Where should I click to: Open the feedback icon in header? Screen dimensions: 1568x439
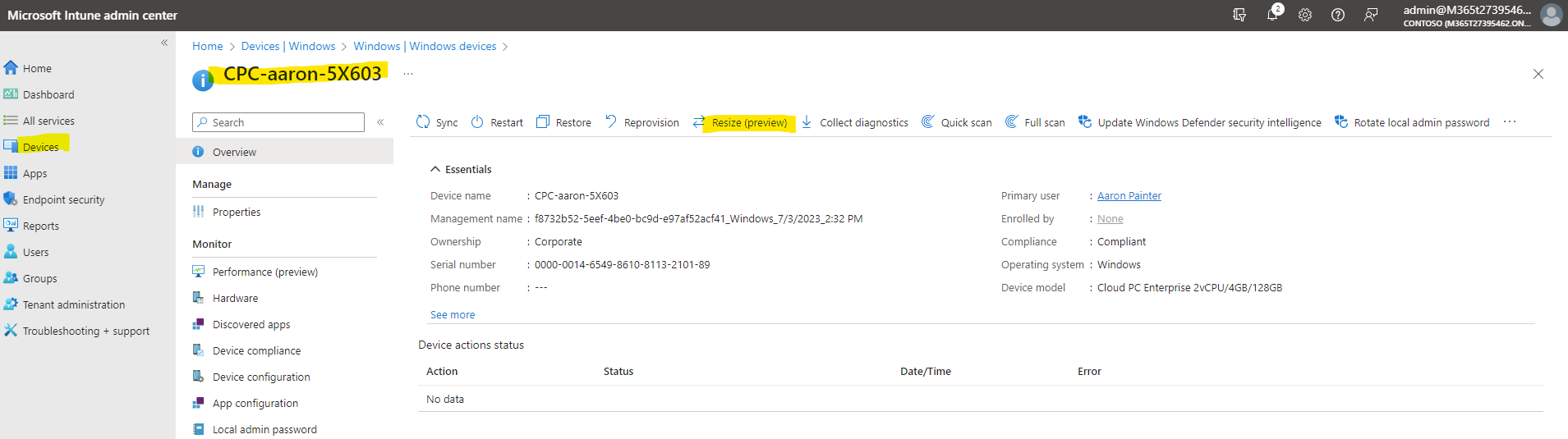tap(1371, 15)
